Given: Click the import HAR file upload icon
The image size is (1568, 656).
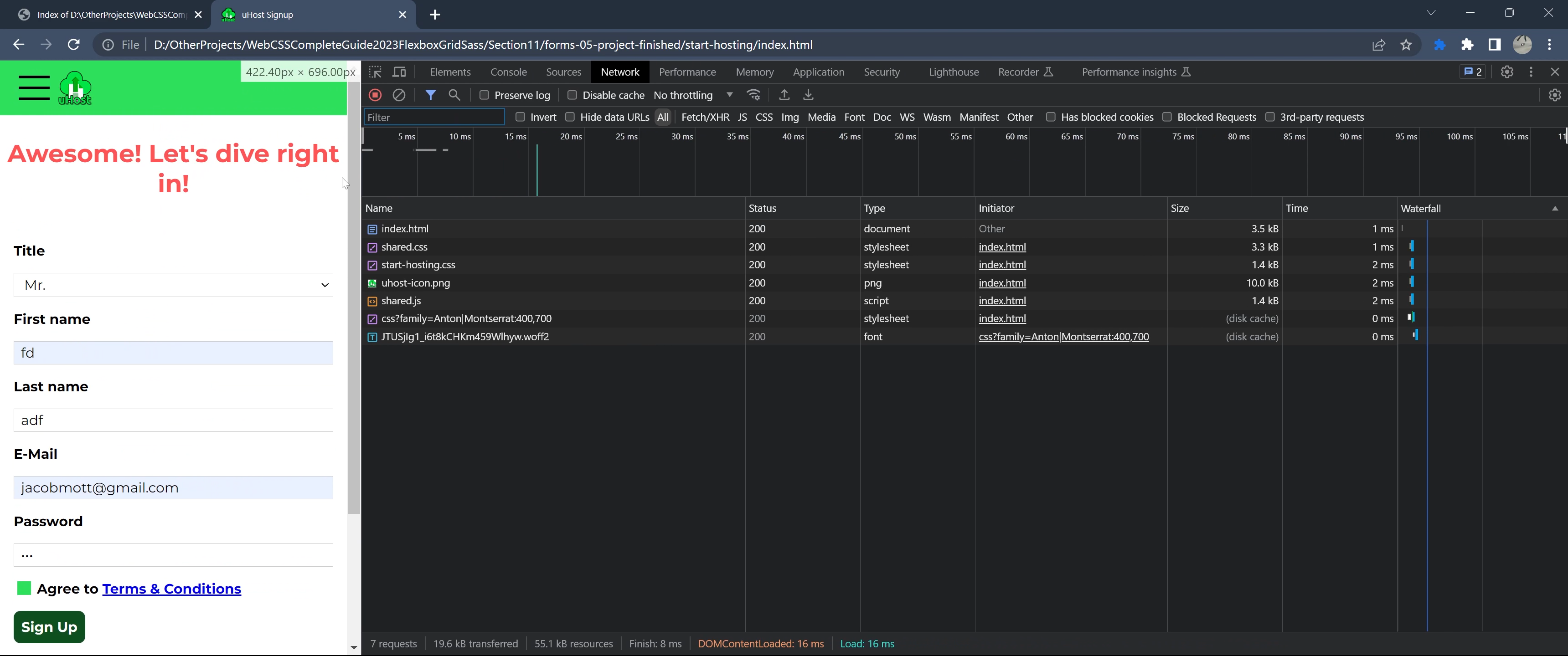Looking at the screenshot, I should tap(784, 95).
